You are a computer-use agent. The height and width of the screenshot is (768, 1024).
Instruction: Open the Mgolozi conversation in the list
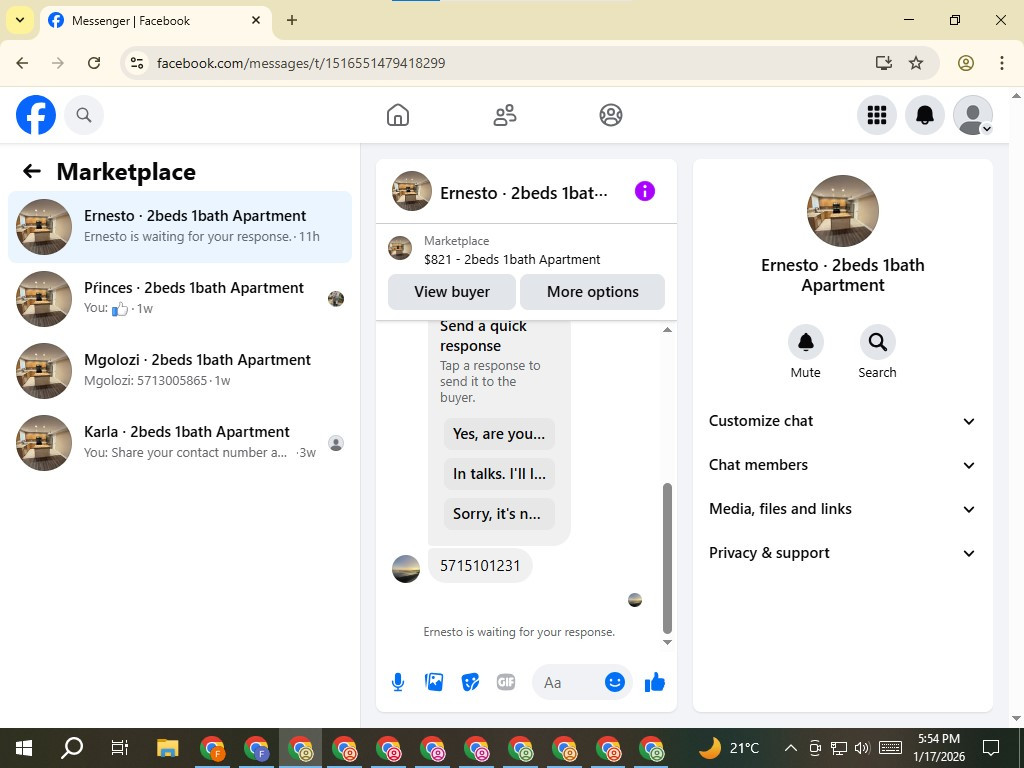(180, 370)
